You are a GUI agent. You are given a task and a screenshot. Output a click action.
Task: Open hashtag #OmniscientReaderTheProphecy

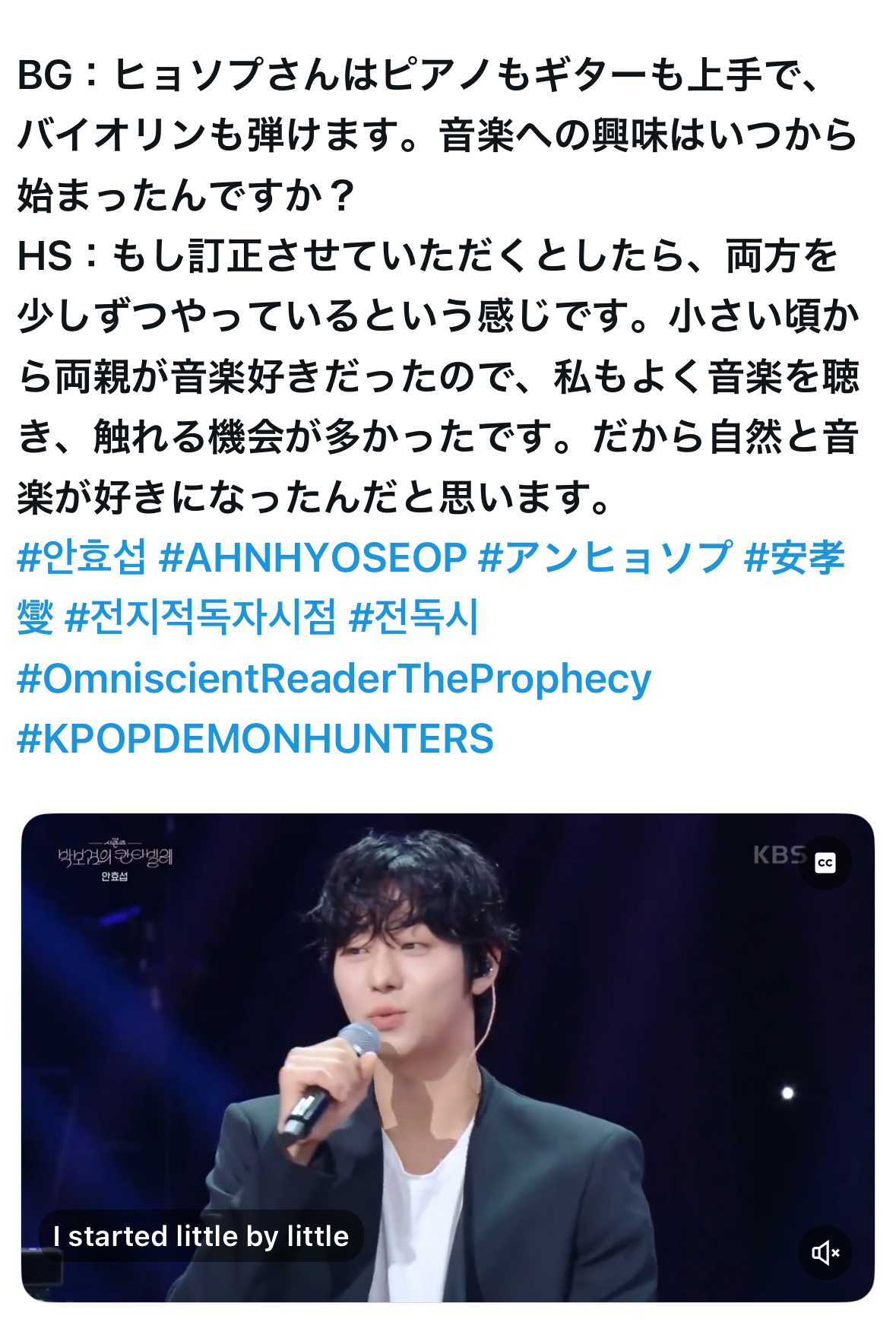click(334, 678)
